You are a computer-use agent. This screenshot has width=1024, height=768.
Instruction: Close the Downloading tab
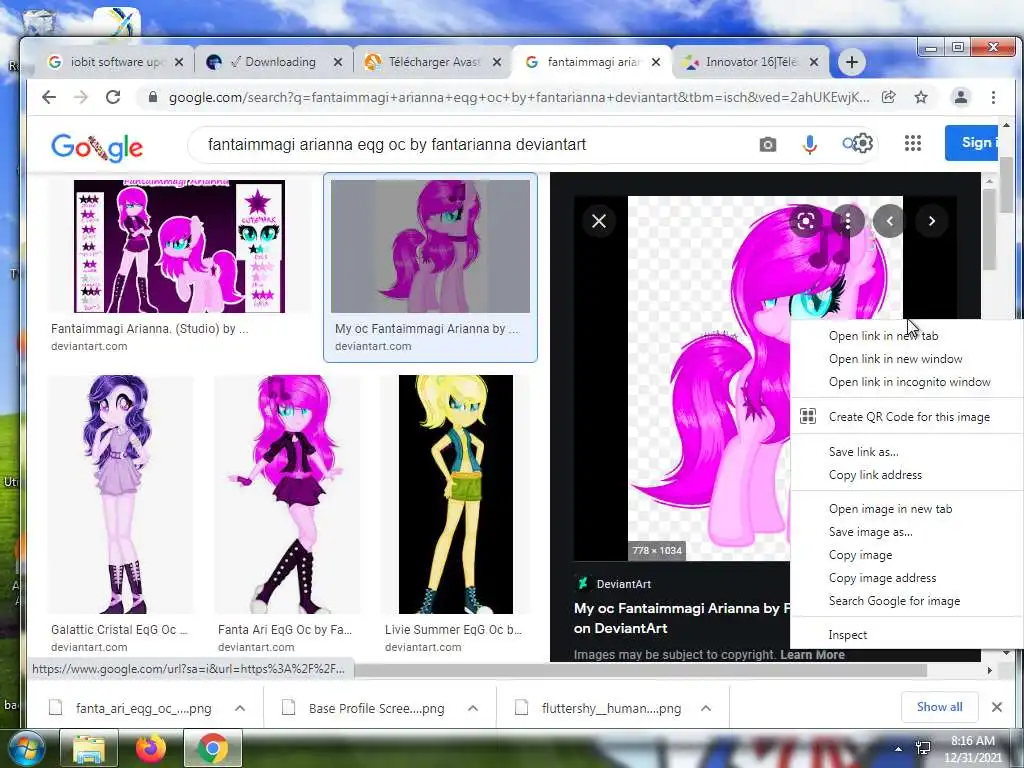click(338, 62)
